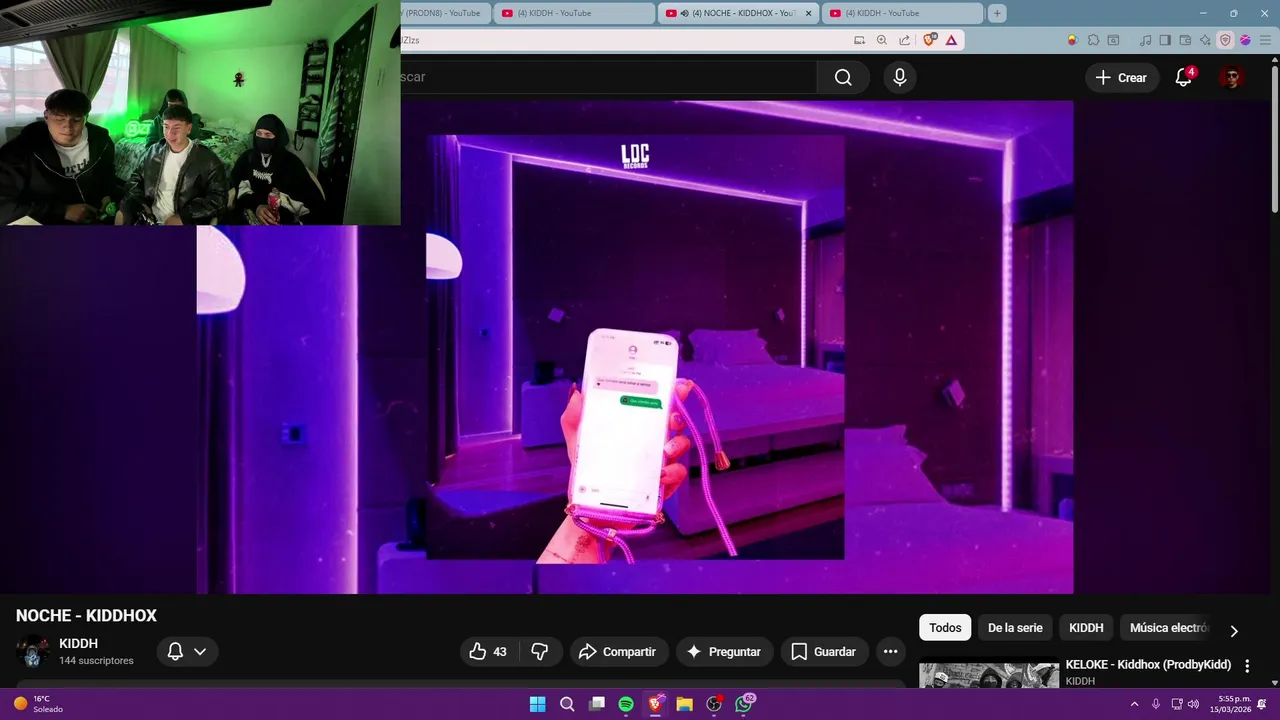Select the De la serie chip
Image resolution: width=1280 pixels, height=720 pixels.
tap(1015, 628)
